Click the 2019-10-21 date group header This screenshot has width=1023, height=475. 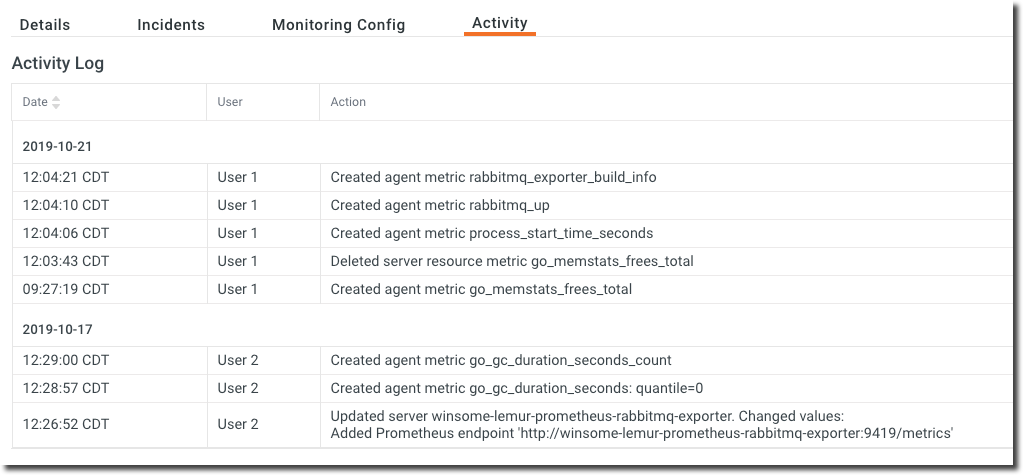(x=57, y=146)
